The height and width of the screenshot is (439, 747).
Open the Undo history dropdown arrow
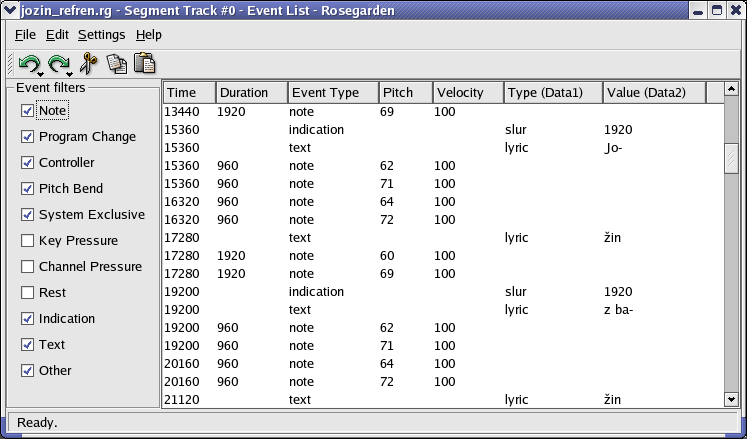tap(41, 74)
